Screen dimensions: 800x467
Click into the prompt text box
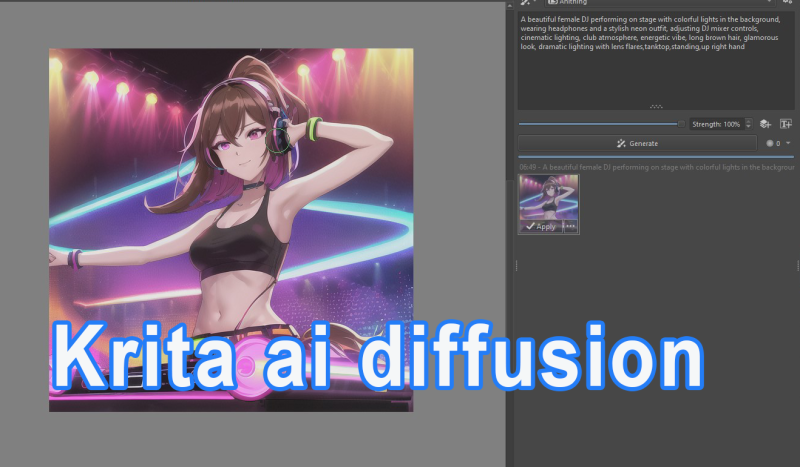[x=655, y=61]
